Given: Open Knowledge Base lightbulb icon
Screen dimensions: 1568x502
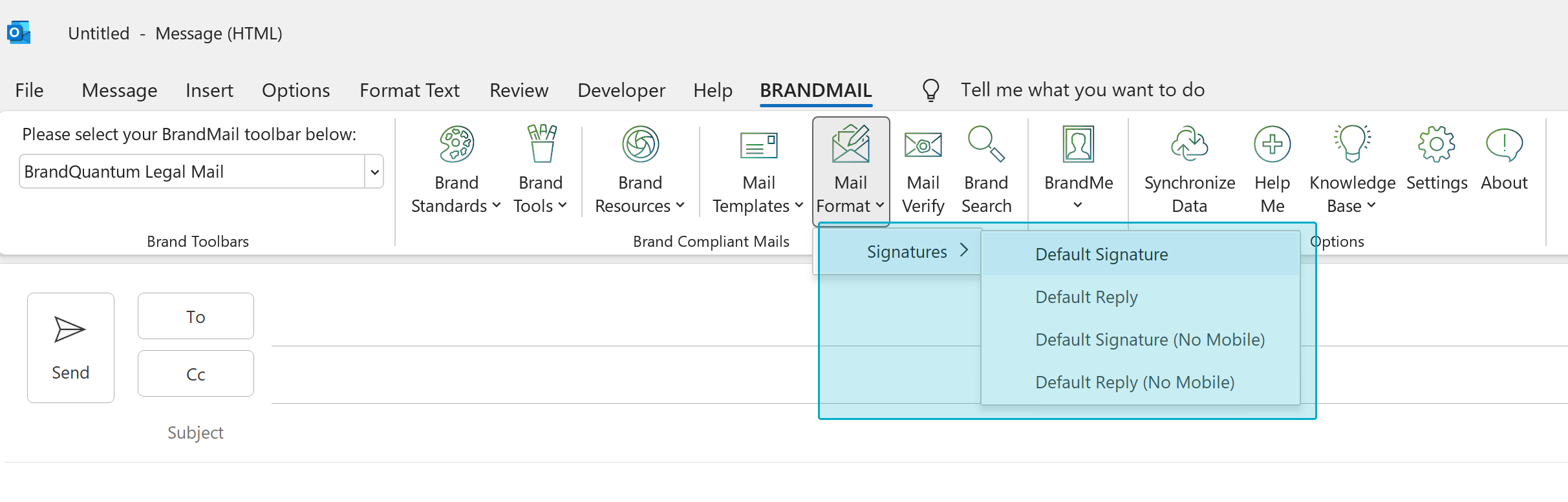Looking at the screenshot, I should (1352, 143).
